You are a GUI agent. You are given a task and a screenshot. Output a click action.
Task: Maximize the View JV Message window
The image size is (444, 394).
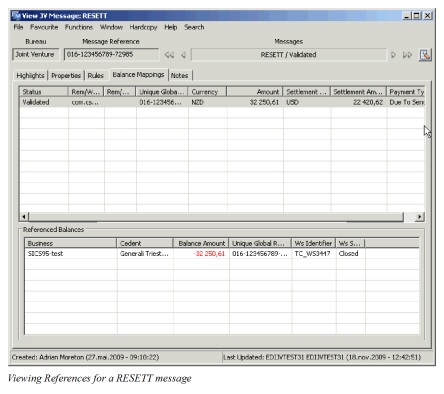pos(417,15)
